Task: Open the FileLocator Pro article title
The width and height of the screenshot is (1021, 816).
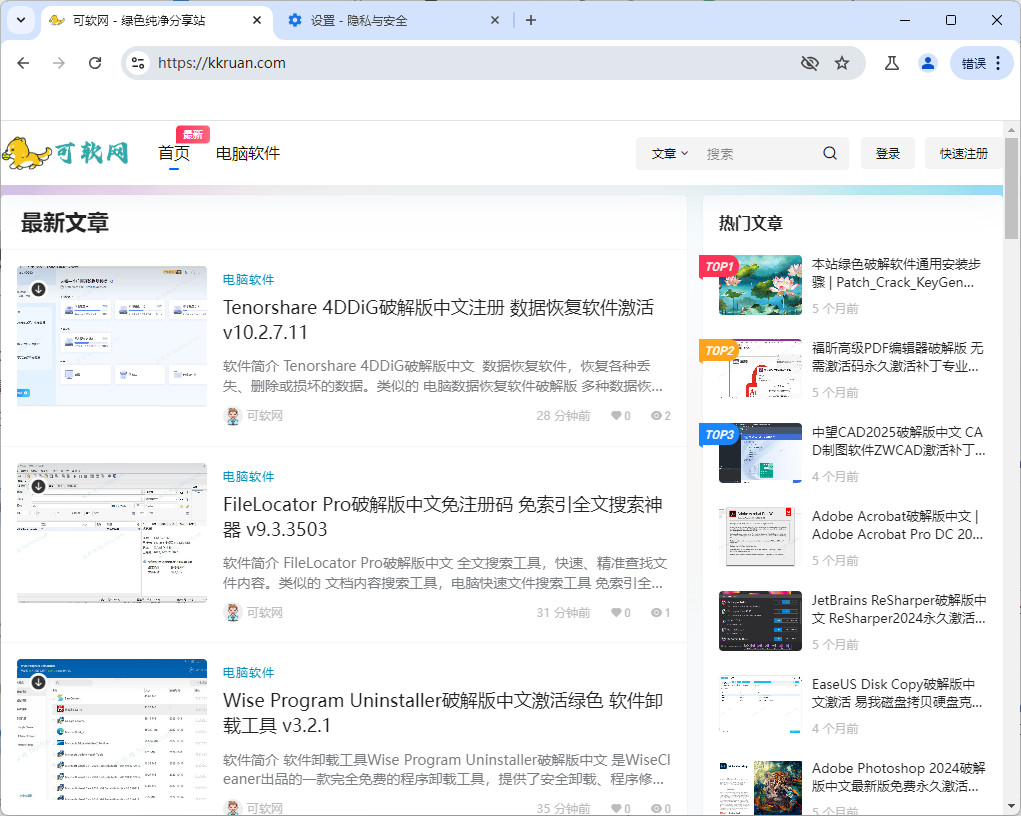Action: click(443, 517)
